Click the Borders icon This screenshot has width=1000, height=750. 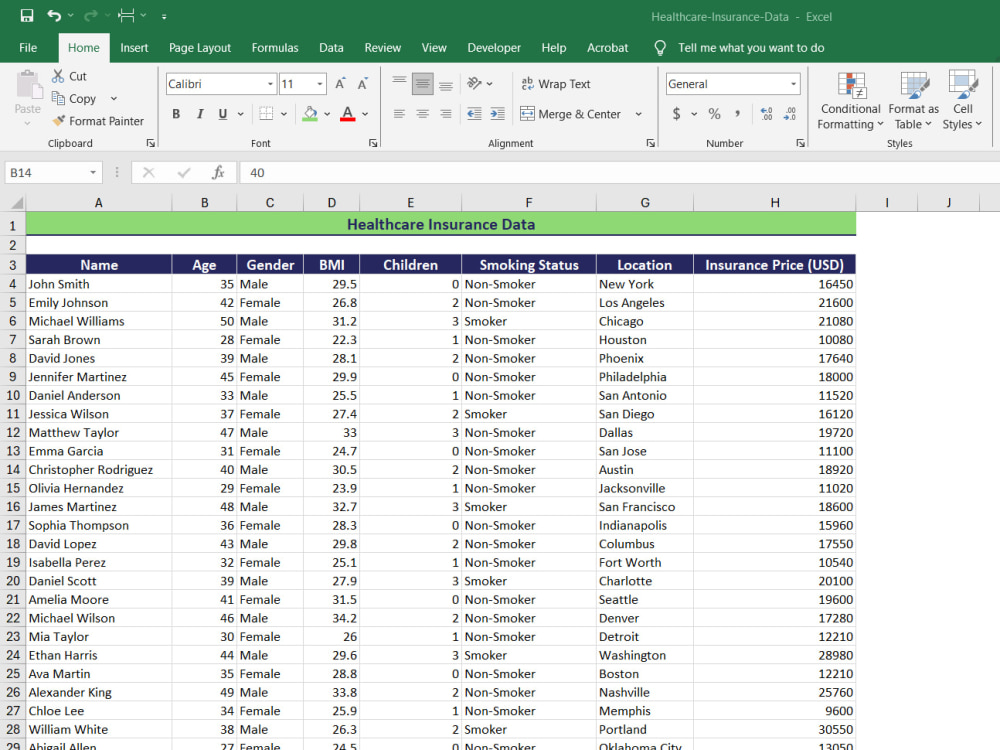(266, 114)
